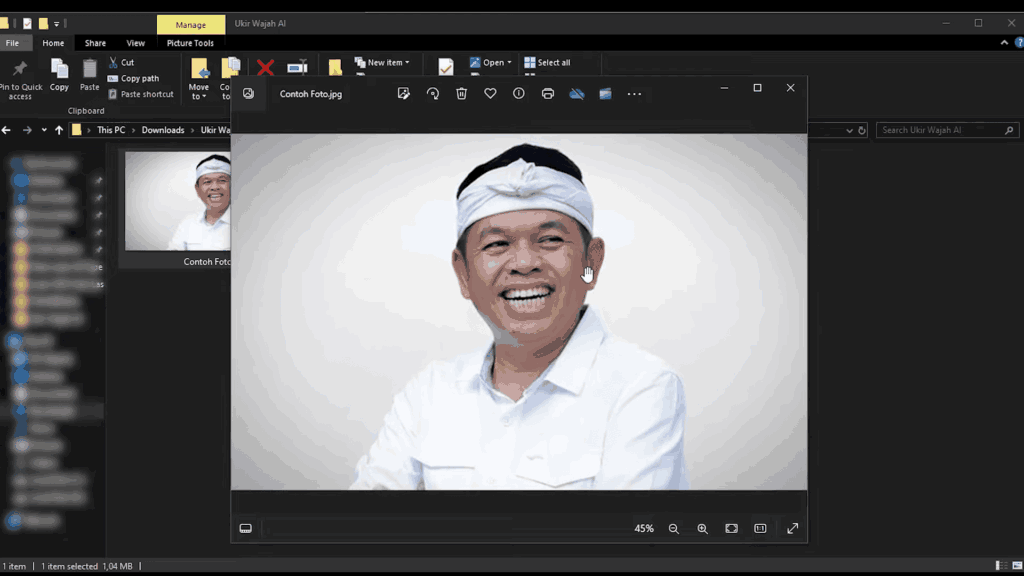Open the quick access toolbar dropdown arrow
This screenshot has width=1024, height=576.
(57, 24)
